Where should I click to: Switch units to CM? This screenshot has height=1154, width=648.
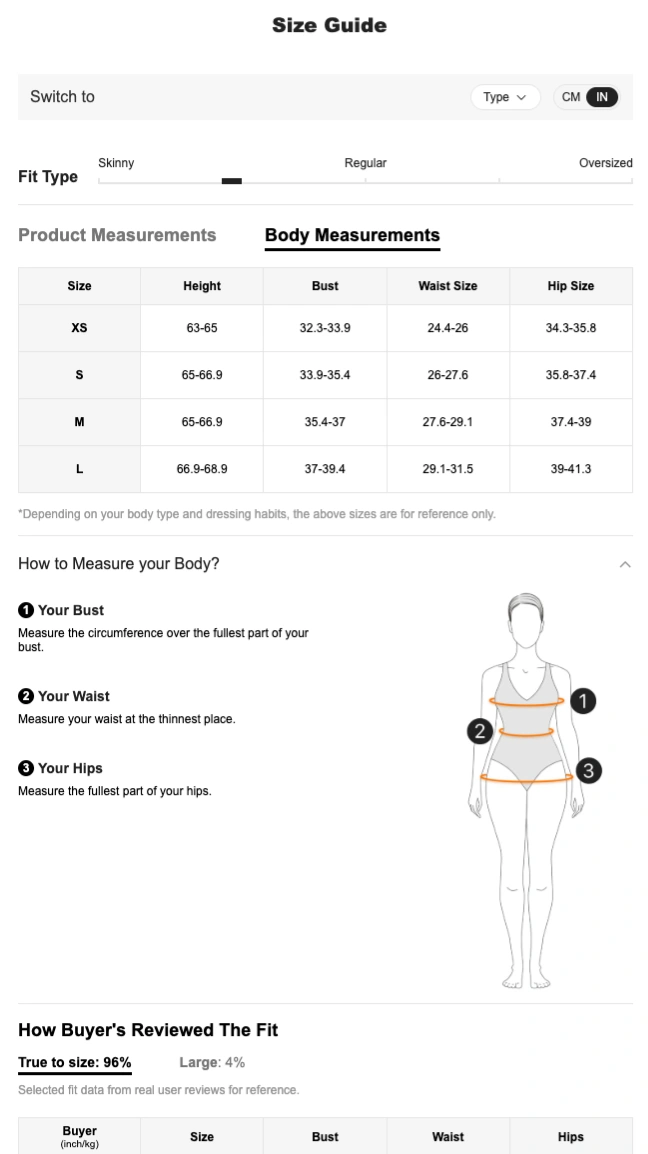click(x=571, y=97)
